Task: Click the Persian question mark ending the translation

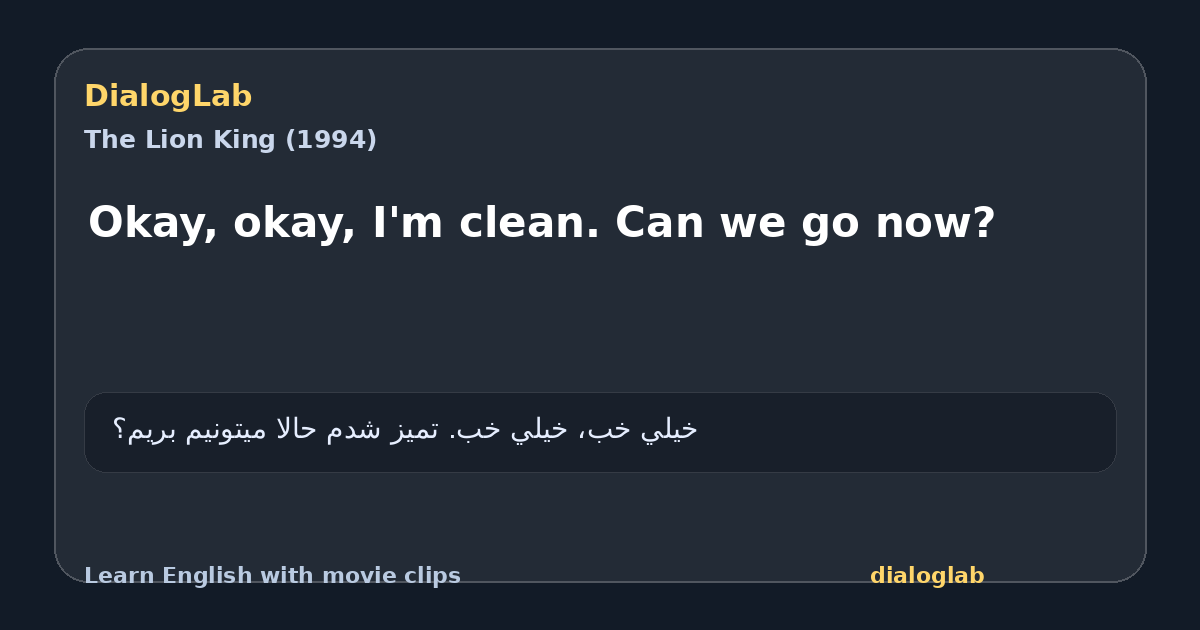Action: tap(119, 431)
